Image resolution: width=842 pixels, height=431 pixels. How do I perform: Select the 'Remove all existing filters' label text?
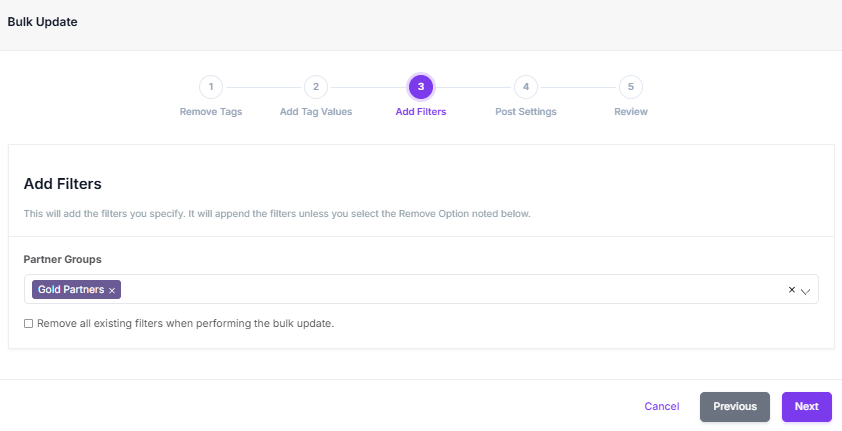[x=185, y=324]
